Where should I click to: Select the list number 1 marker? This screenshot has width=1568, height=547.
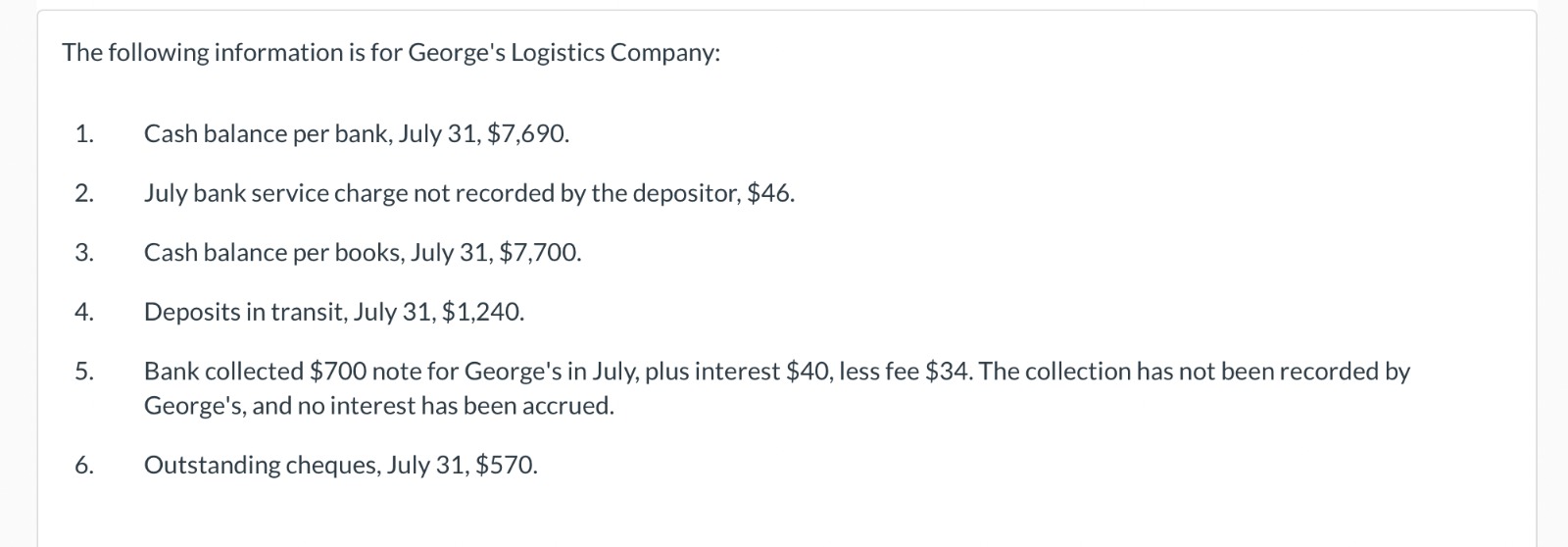point(84,133)
